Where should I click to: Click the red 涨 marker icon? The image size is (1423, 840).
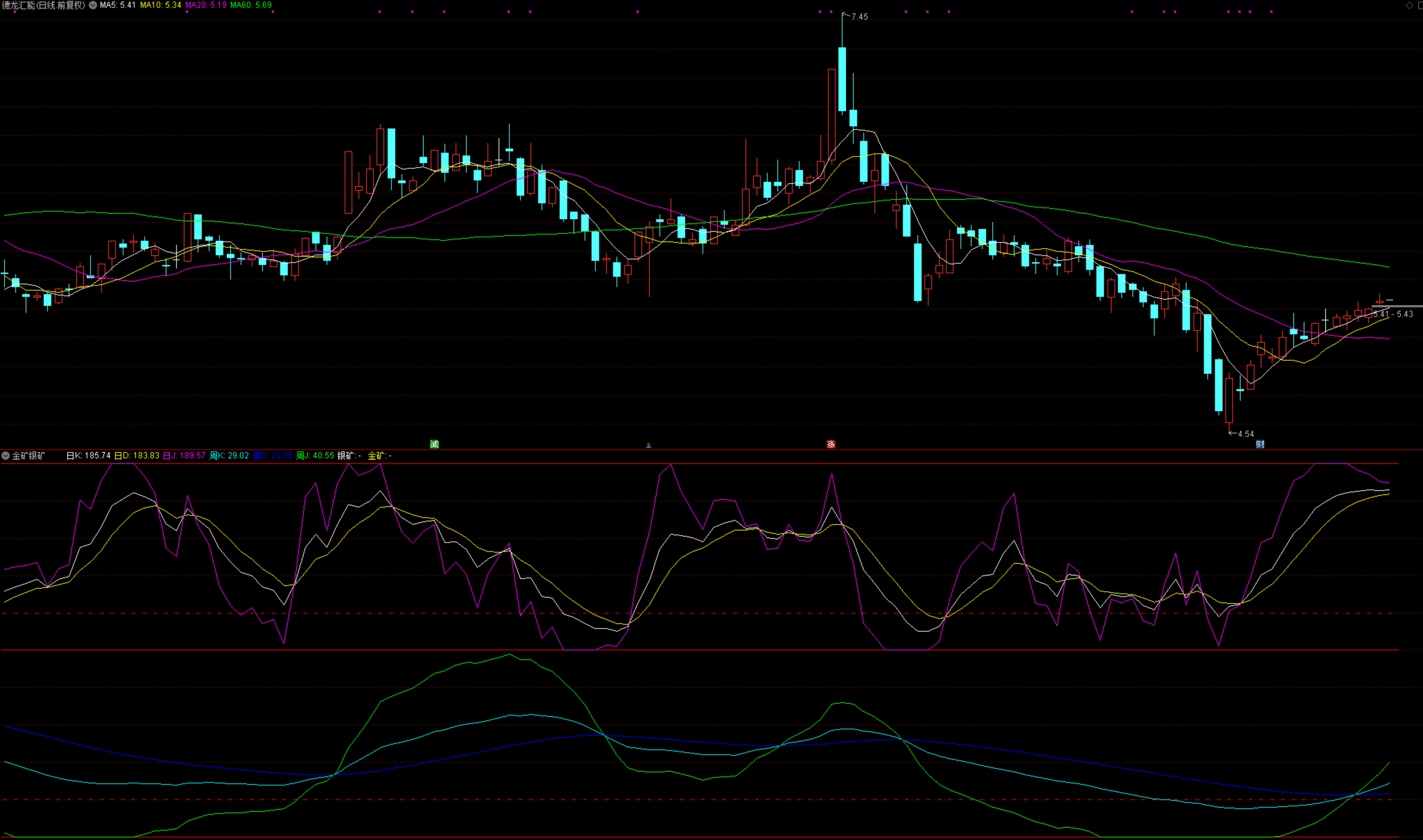tap(831, 444)
